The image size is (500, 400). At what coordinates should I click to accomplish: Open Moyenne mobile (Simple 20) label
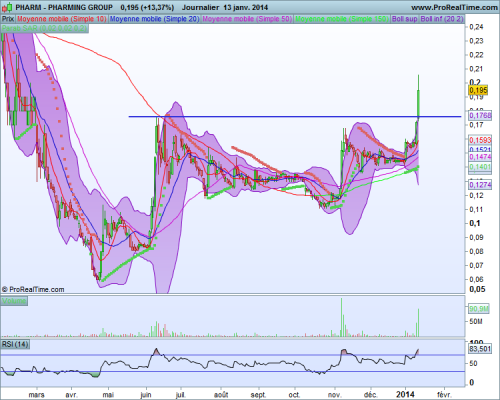(x=154, y=19)
